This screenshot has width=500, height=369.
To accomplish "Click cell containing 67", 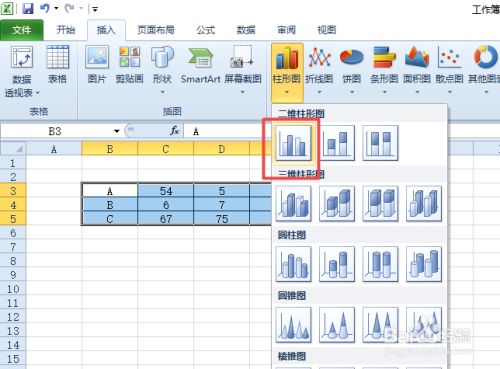I will (x=166, y=219).
